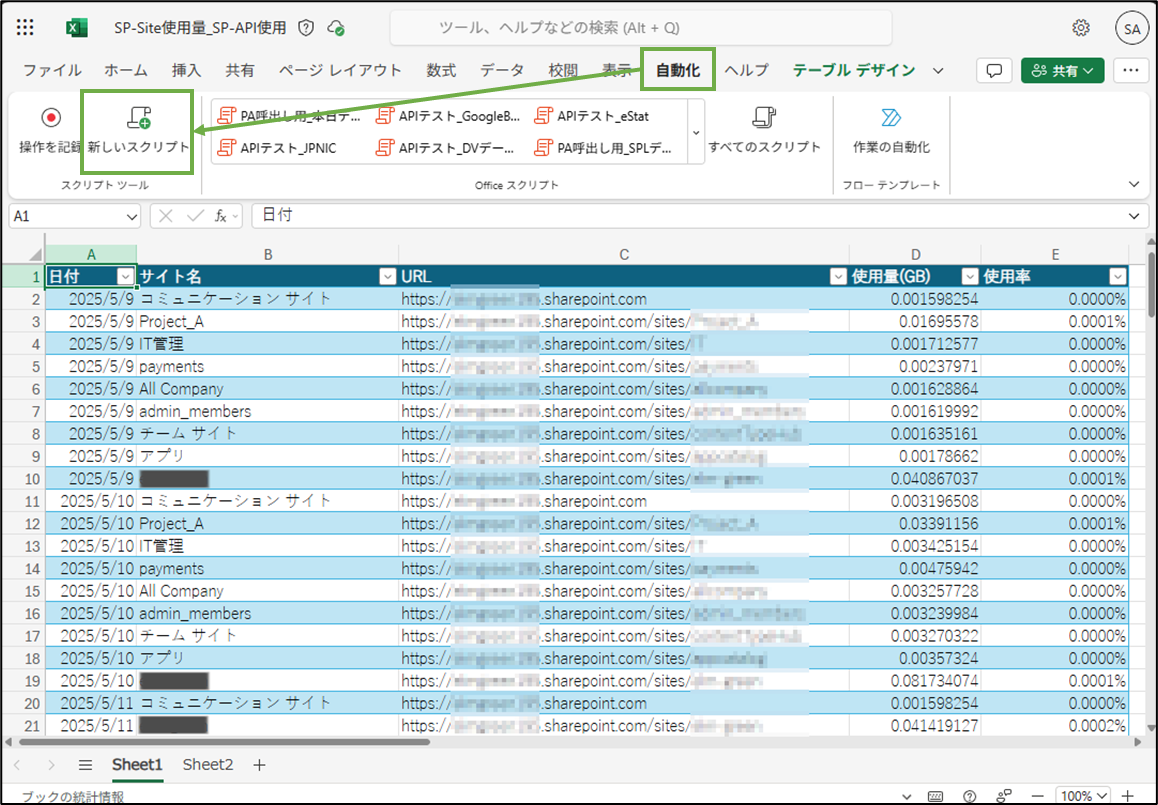Run the APIテスト_DVデー... script
This screenshot has height=805, width=1158.
point(445,148)
